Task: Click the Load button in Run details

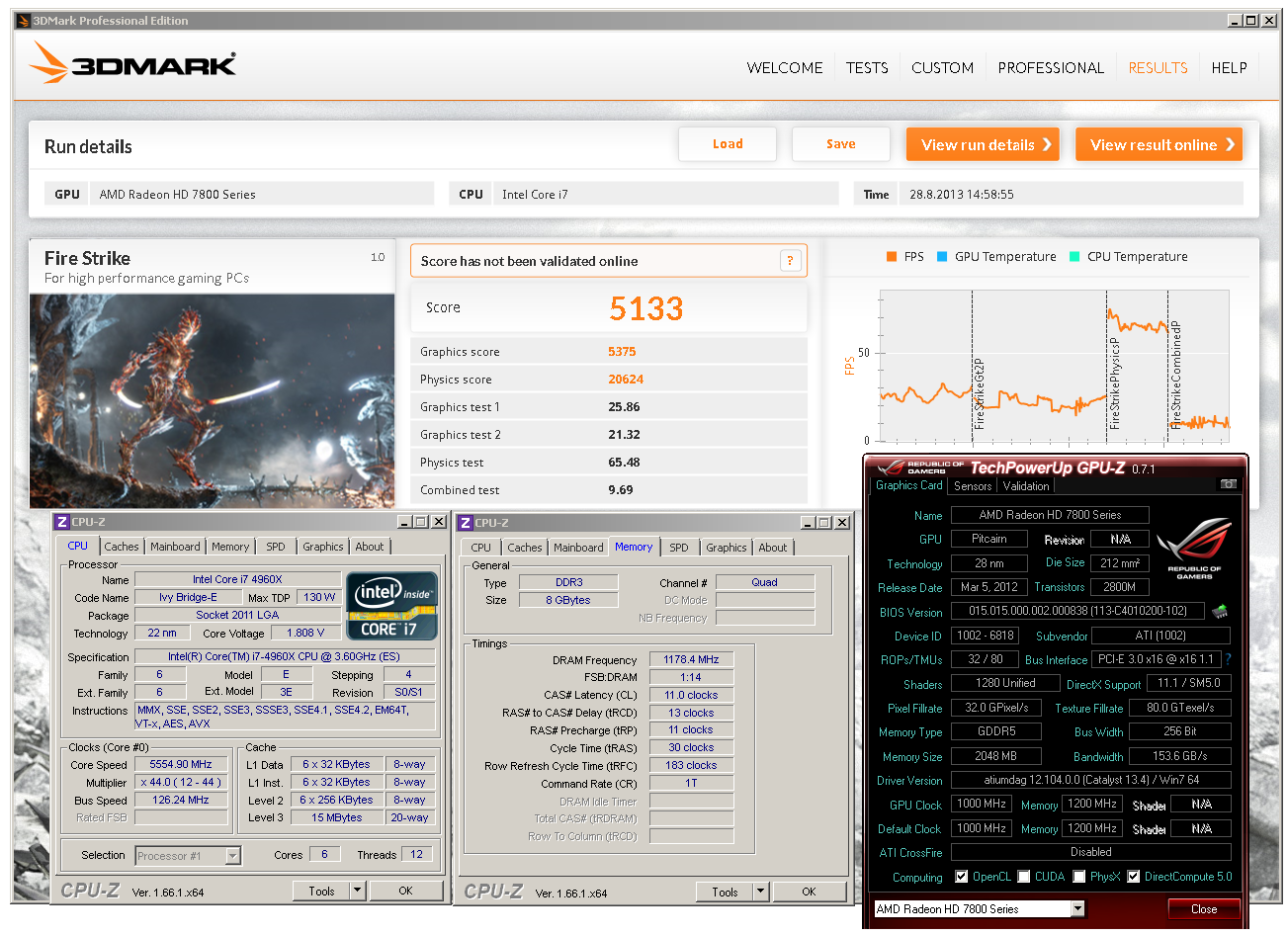Action: [728, 144]
